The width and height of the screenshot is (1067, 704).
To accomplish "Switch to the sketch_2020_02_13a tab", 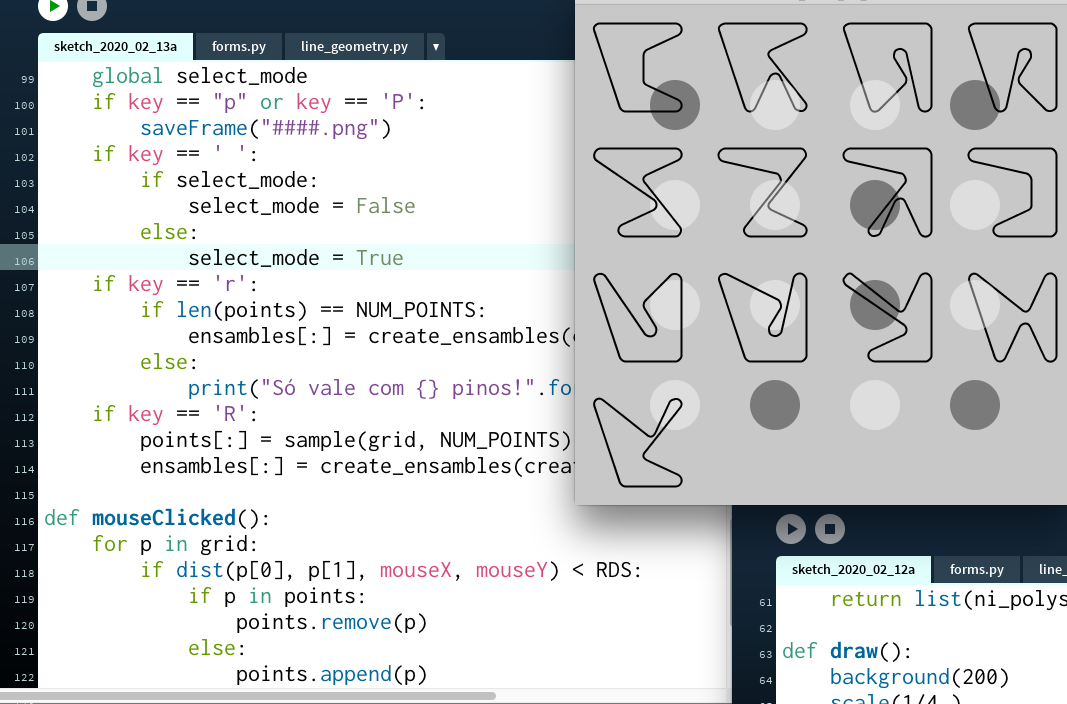I will (115, 46).
